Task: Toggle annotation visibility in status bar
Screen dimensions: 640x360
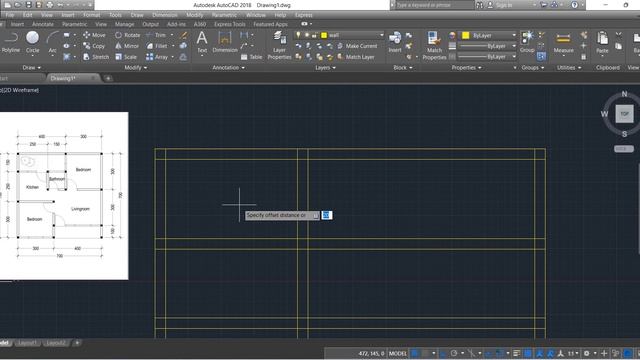Action: coord(539,353)
